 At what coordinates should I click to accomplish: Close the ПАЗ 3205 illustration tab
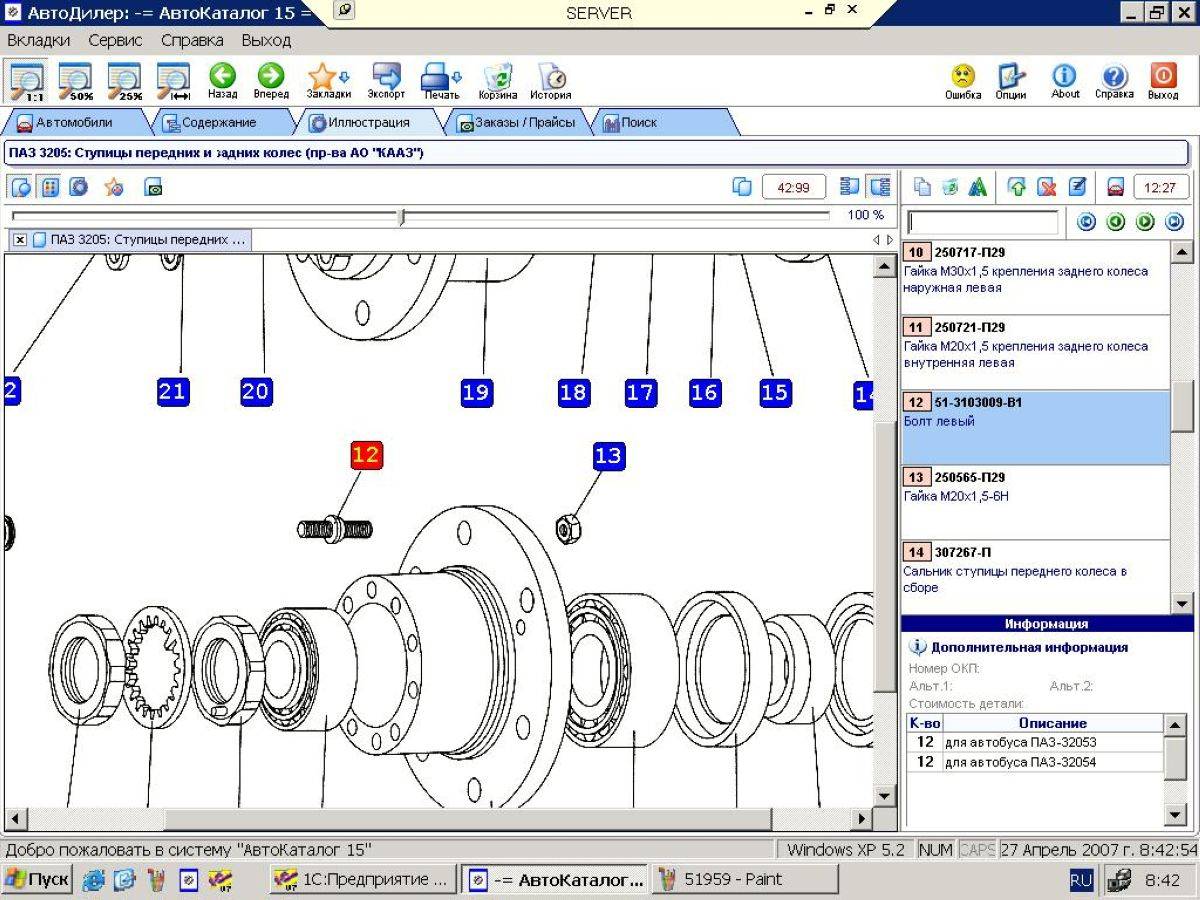[x=19, y=240]
